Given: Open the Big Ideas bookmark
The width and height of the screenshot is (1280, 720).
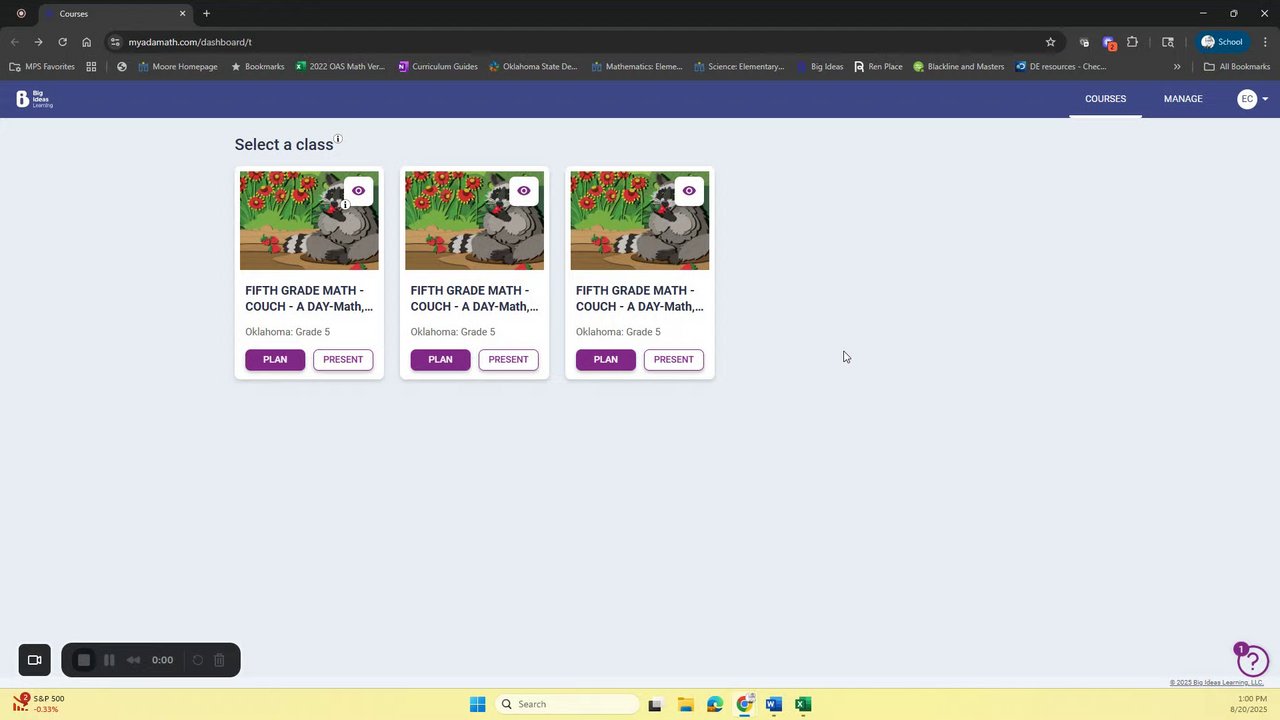Looking at the screenshot, I should click(820, 67).
